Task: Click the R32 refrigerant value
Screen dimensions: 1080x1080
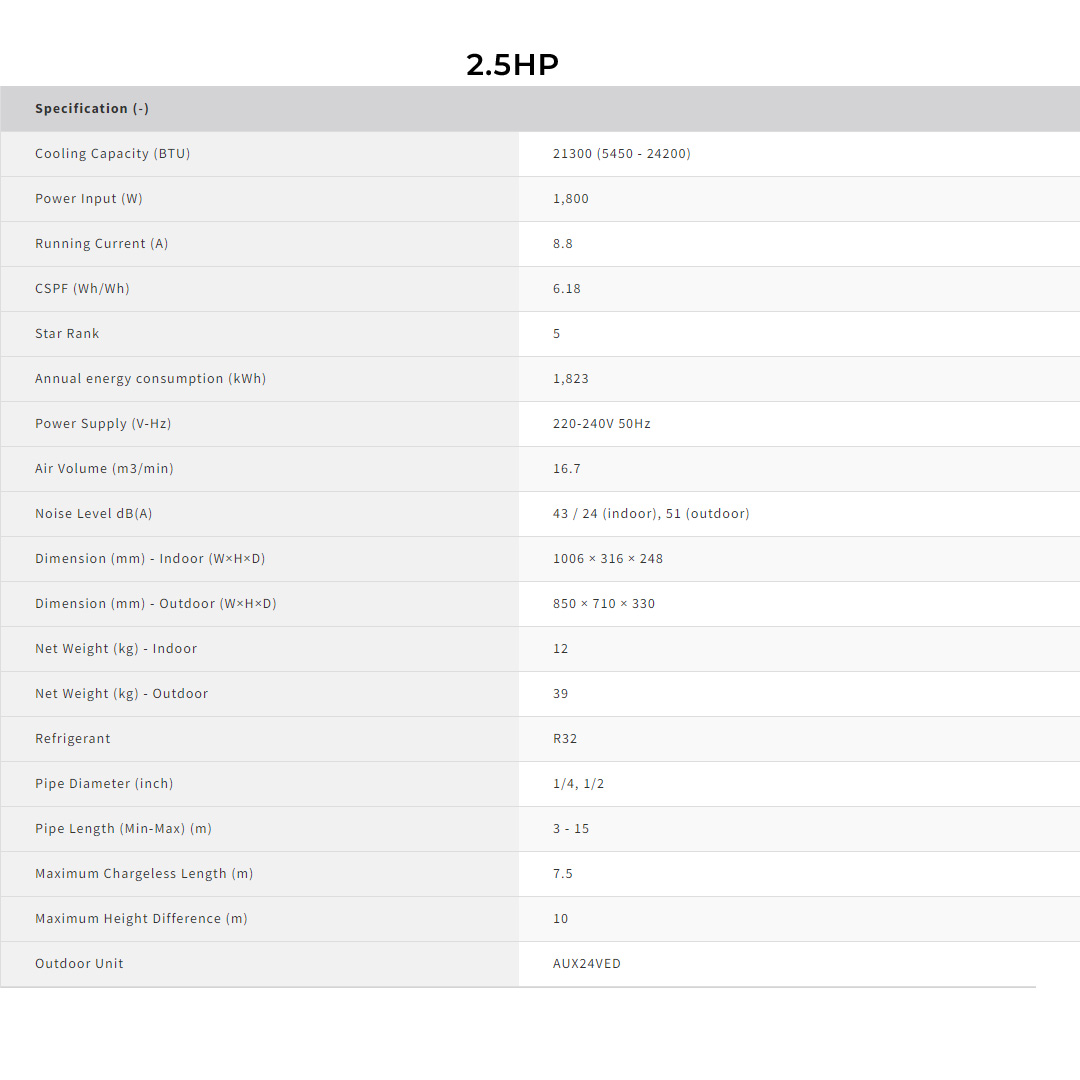Action: pyautogui.click(x=565, y=739)
